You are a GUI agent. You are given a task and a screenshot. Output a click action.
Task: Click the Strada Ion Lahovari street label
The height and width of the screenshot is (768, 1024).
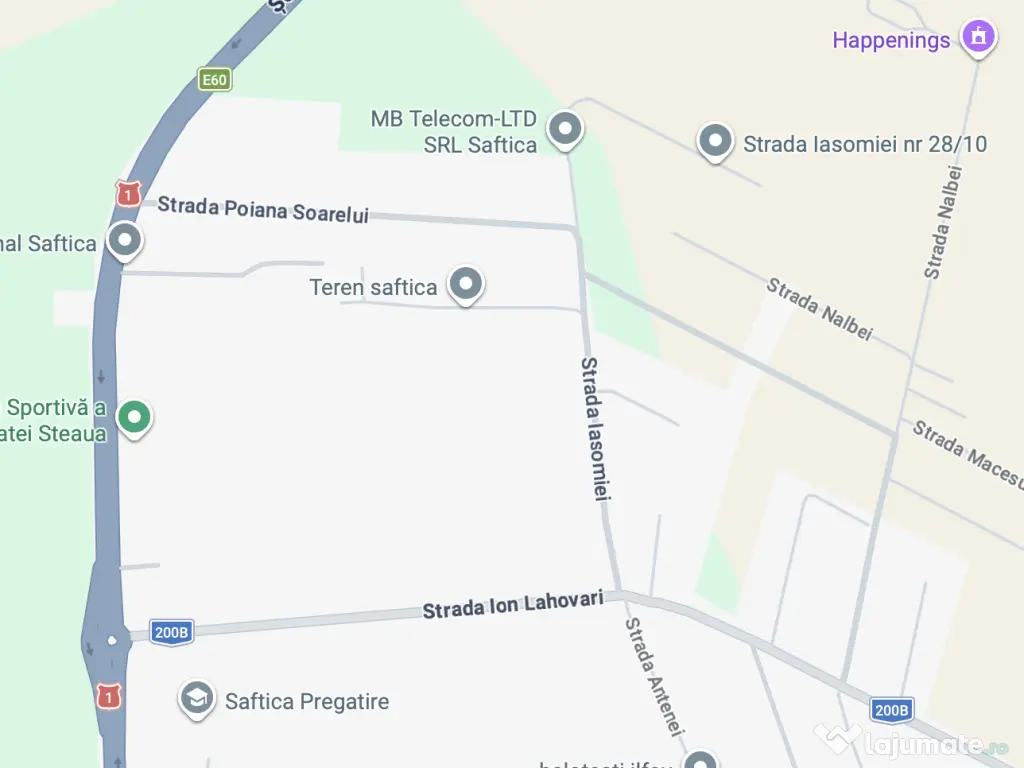point(513,605)
